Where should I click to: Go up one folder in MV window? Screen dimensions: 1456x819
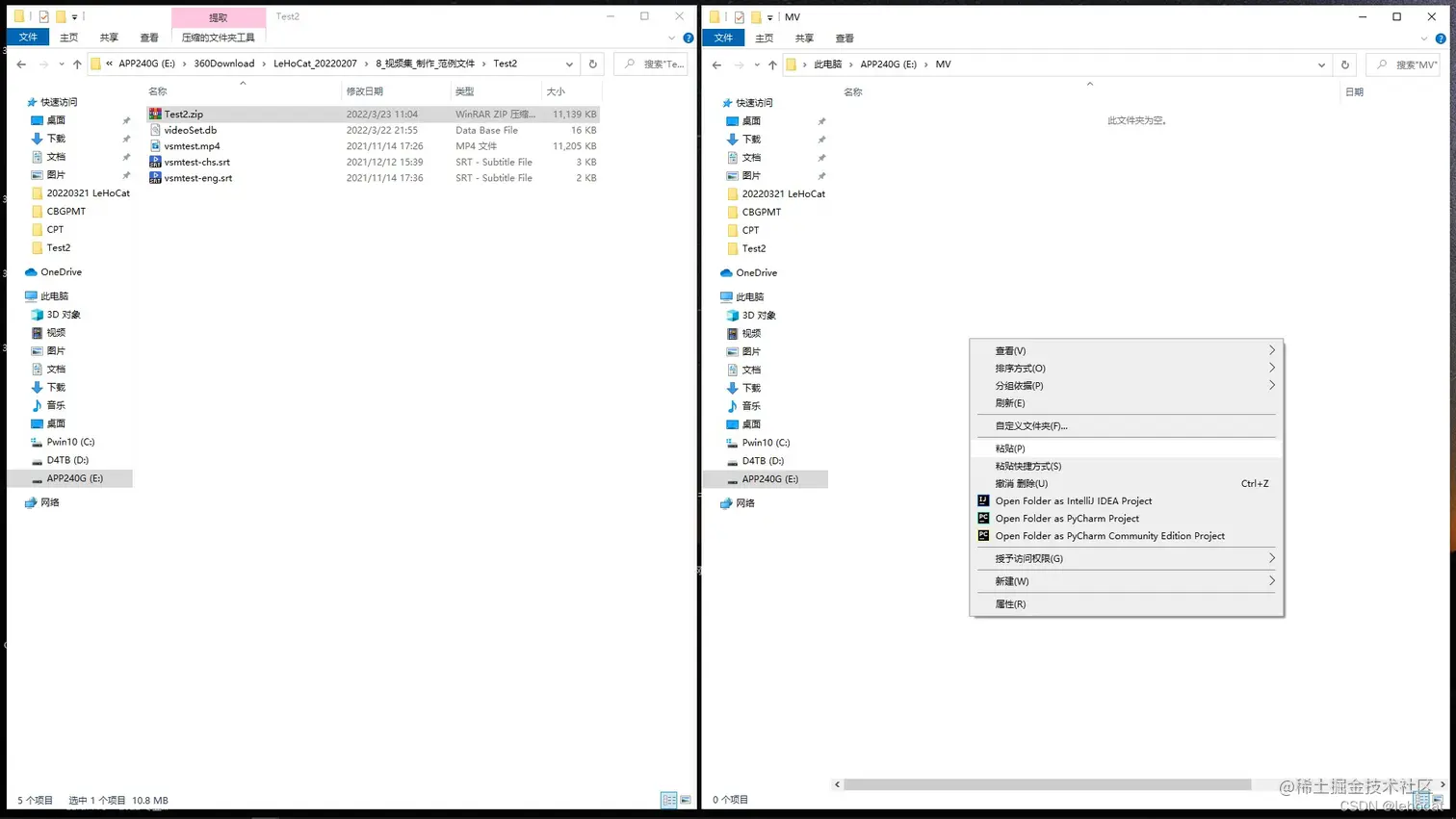coord(772,65)
